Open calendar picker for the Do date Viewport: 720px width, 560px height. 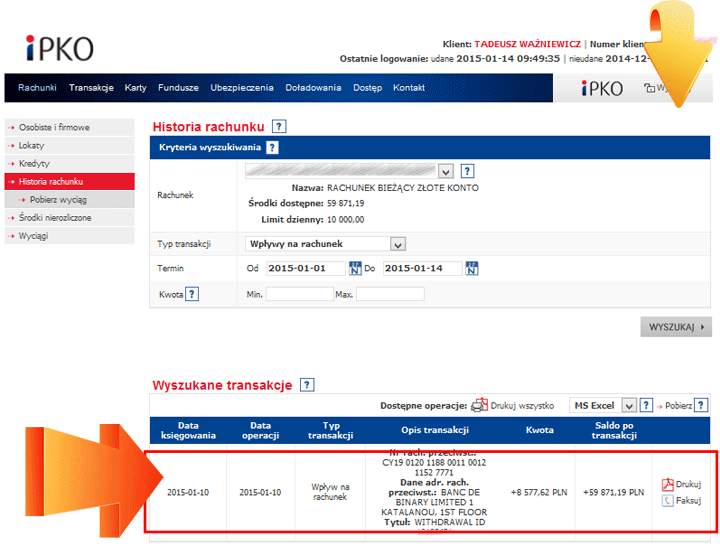472,268
